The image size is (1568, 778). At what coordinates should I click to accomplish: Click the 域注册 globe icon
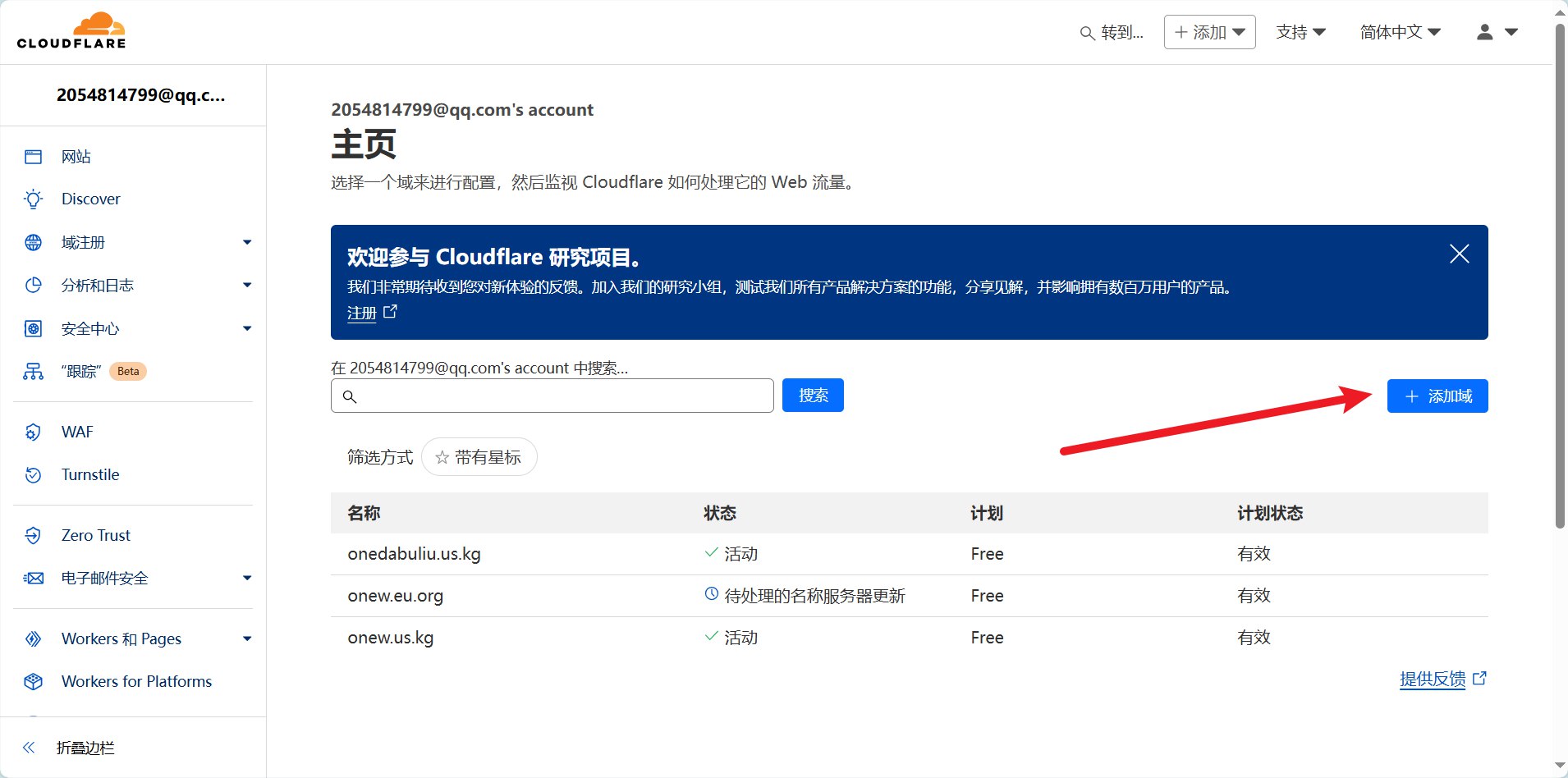click(x=33, y=242)
